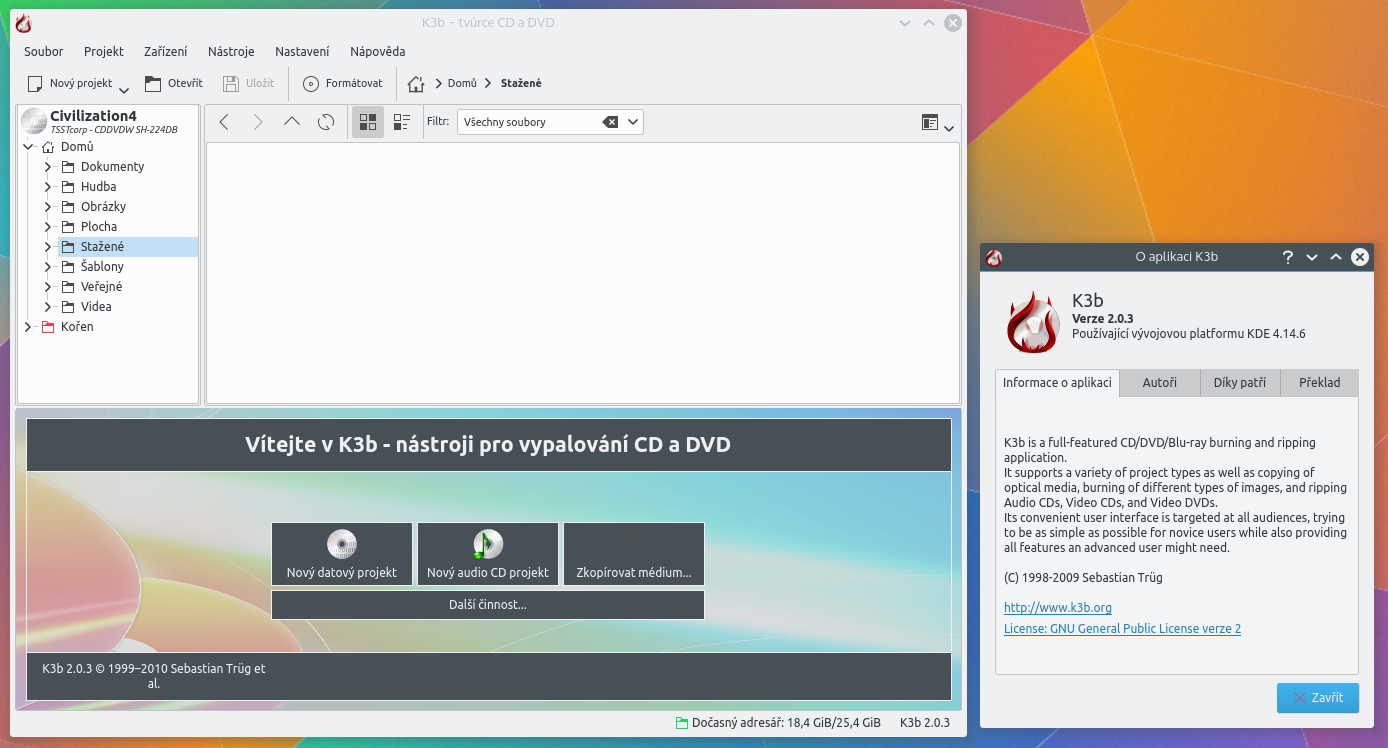Open the Všechny soubory filter dropdown
The image size is (1388, 748).
tap(633, 122)
